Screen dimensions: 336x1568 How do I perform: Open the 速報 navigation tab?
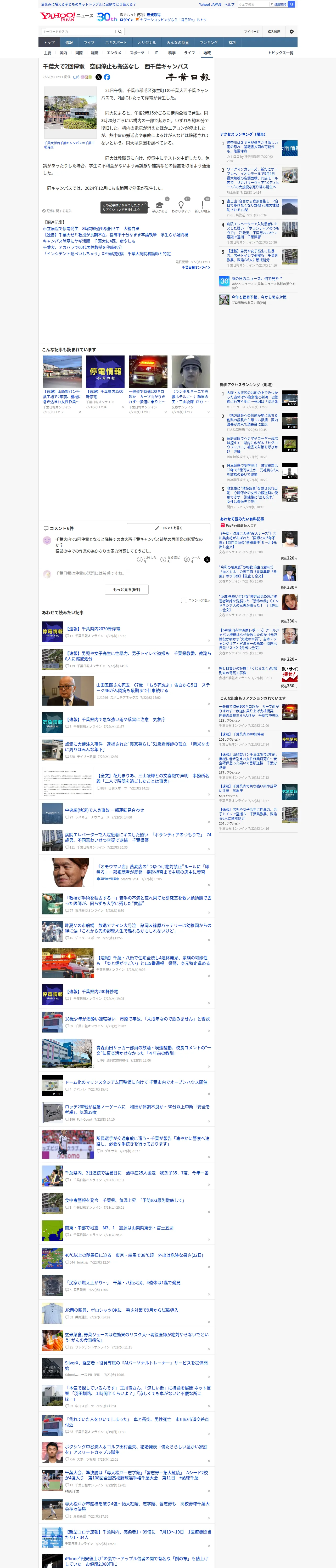point(69,43)
